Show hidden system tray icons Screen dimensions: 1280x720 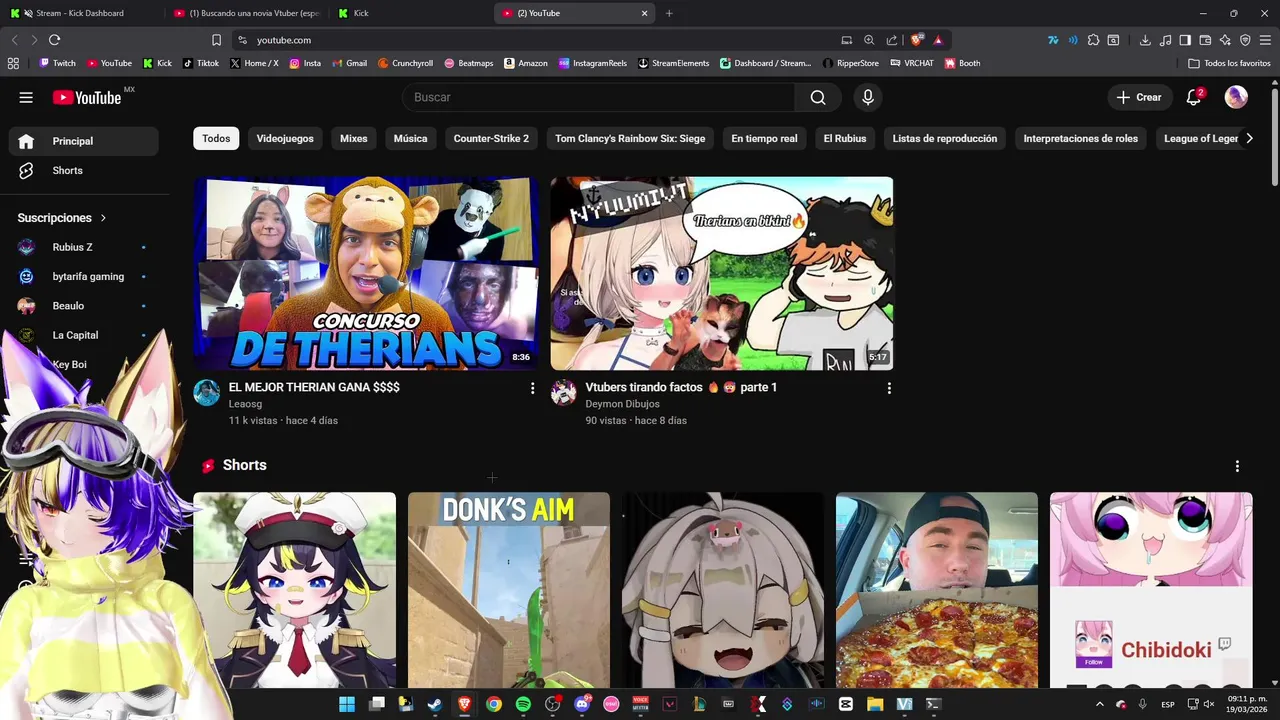point(1100,704)
